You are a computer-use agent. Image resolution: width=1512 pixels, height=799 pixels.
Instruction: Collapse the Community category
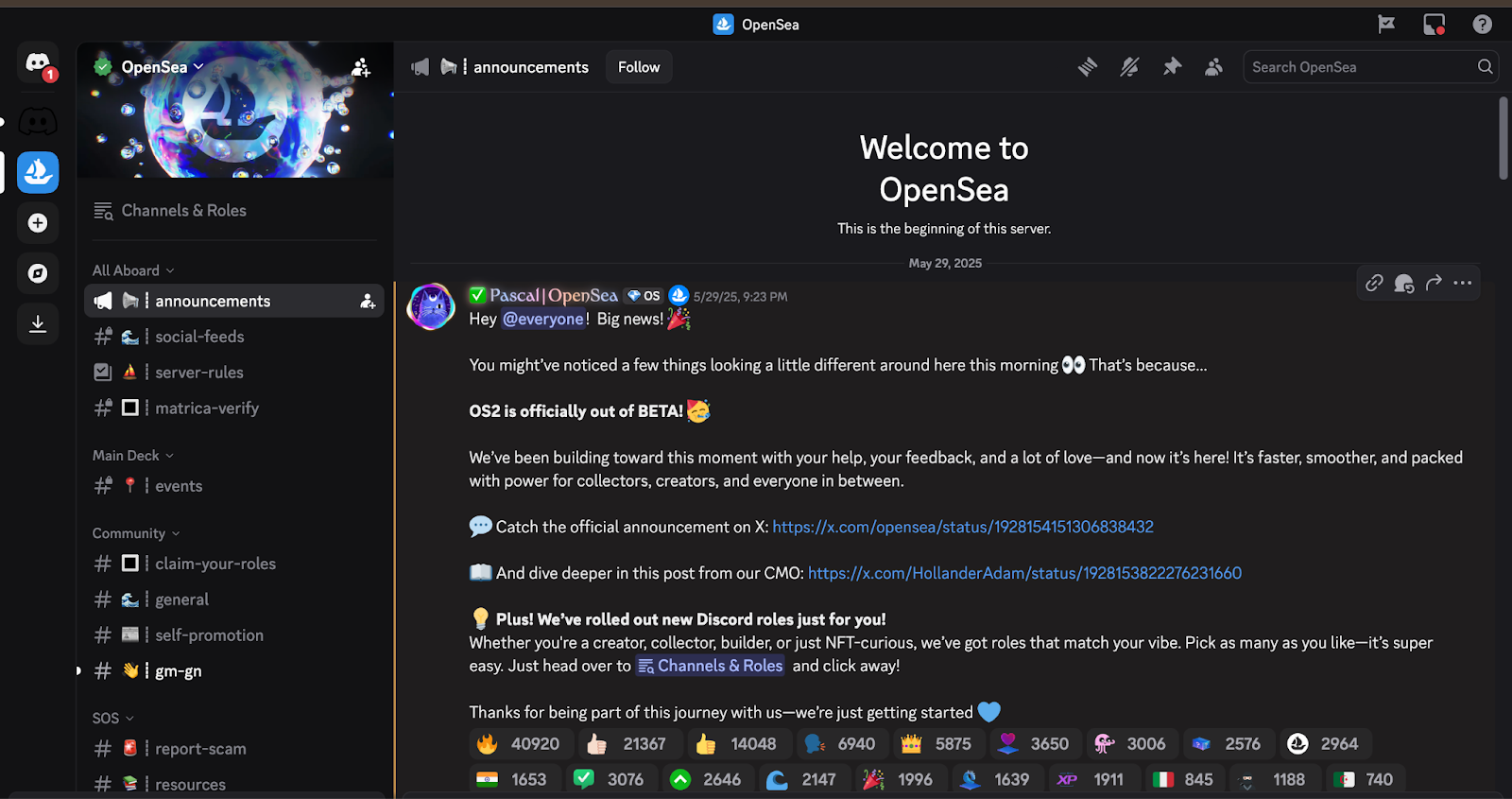click(136, 533)
